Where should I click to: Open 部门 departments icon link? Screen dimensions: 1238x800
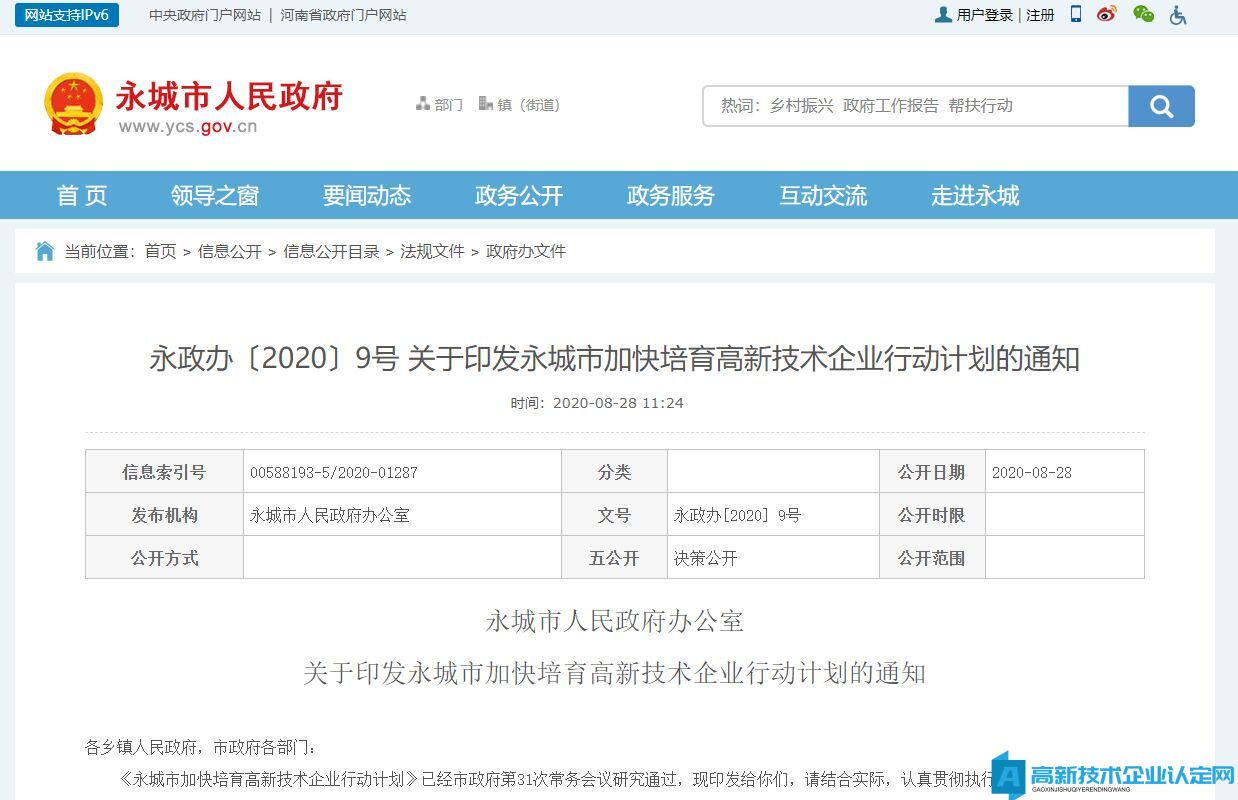pos(439,104)
